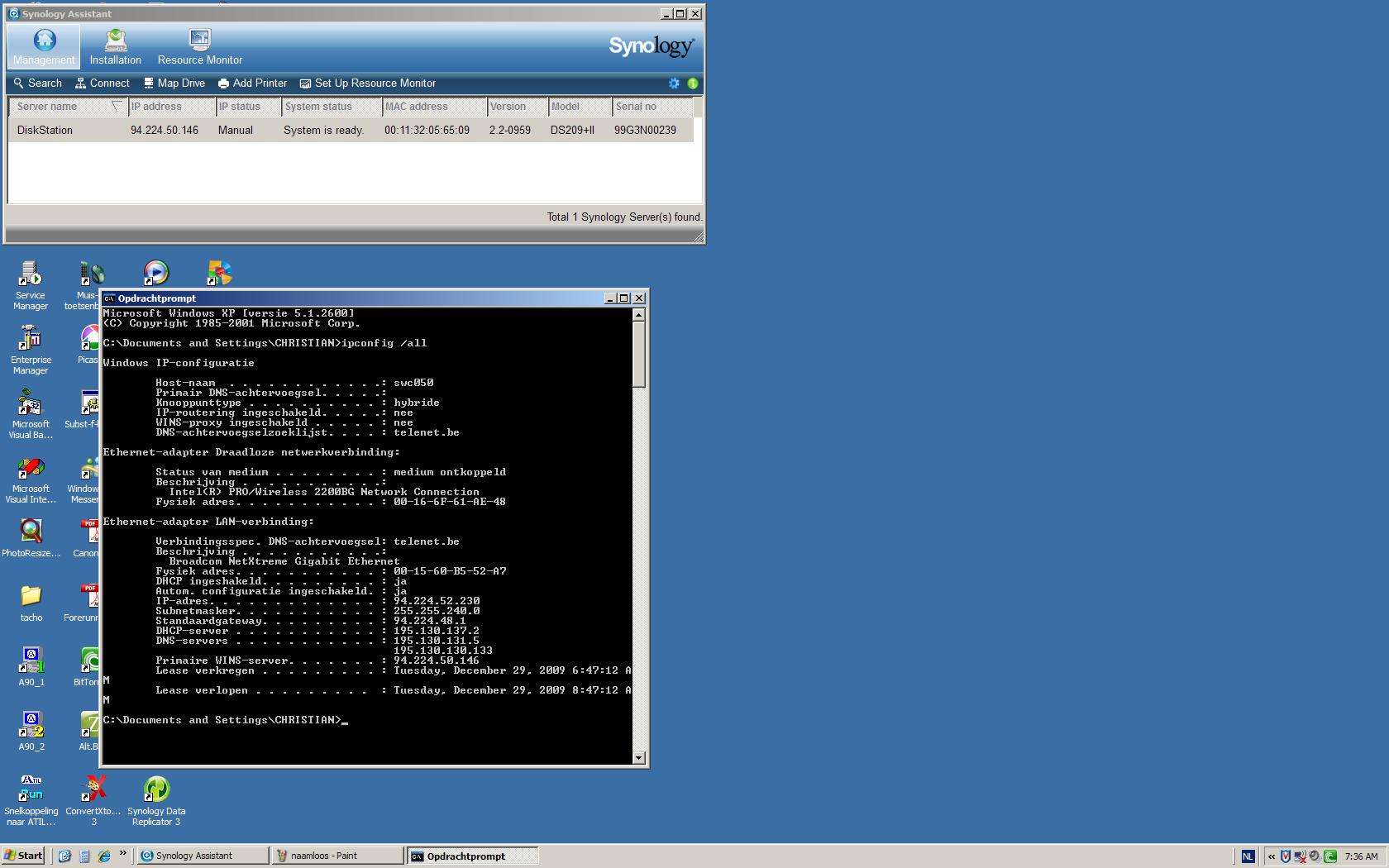Viewport: 1389px width, 868px height.
Task: Click the NL language indicator
Action: (1248, 856)
